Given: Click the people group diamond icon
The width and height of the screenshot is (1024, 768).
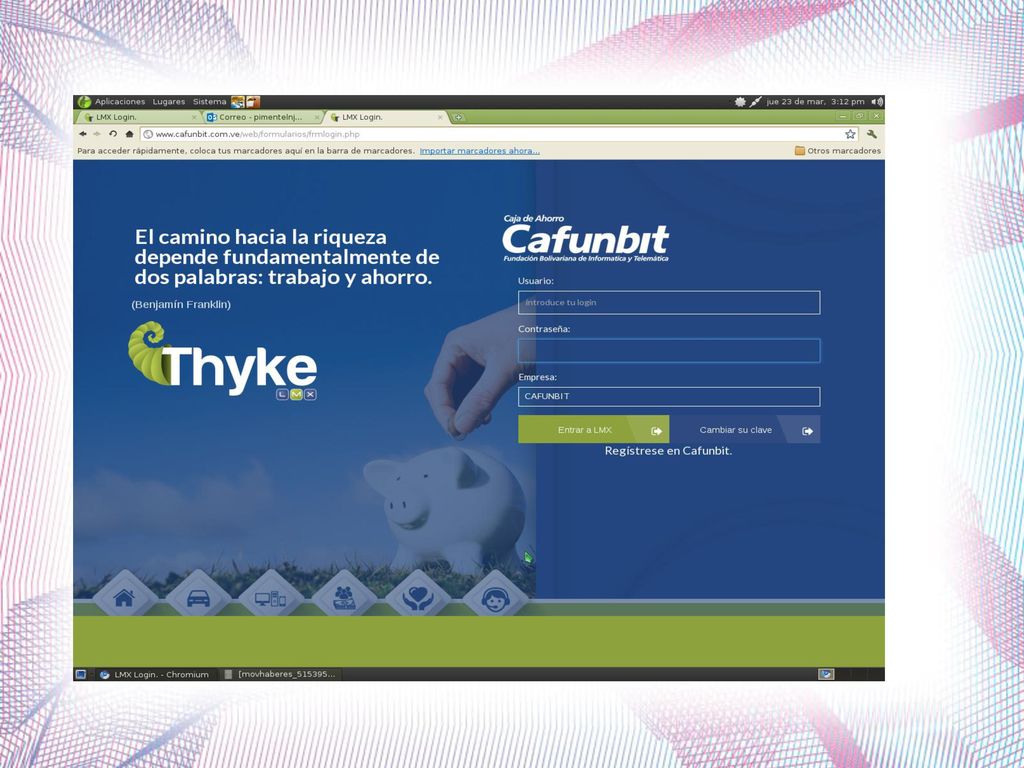Looking at the screenshot, I should tap(344, 598).
